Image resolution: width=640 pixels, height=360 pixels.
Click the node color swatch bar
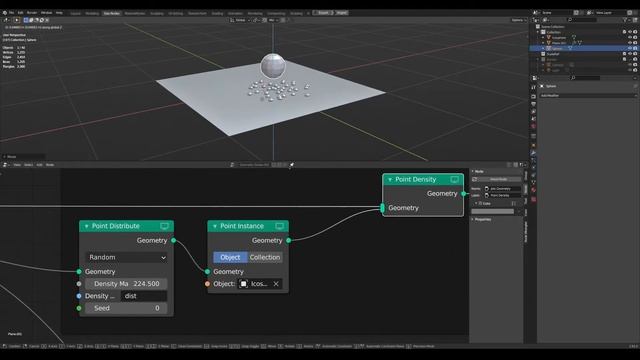(493, 211)
